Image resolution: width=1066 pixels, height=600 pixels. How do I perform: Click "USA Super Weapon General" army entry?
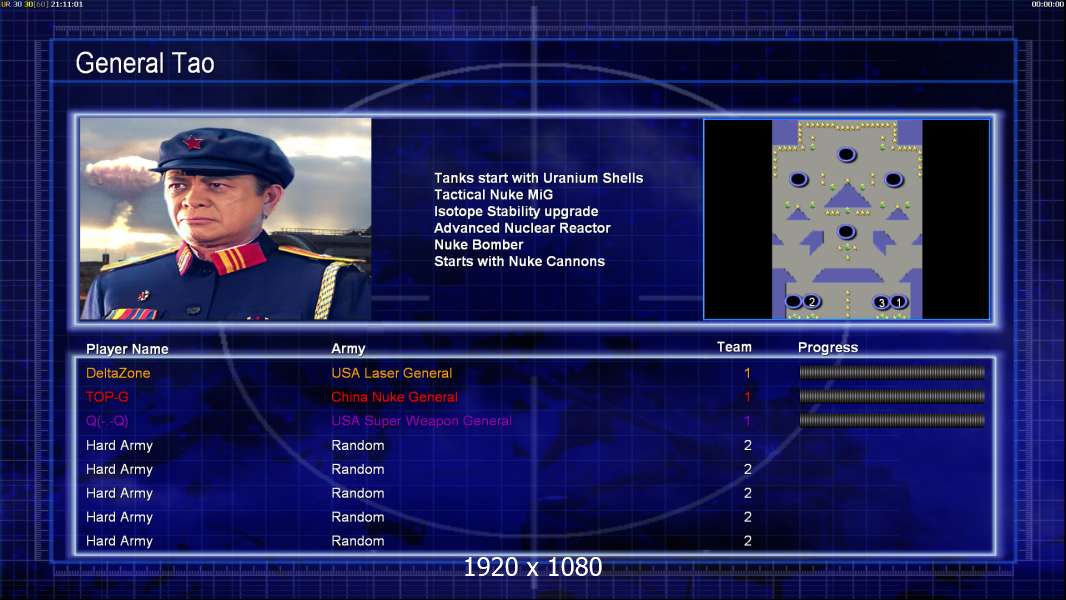(422, 421)
